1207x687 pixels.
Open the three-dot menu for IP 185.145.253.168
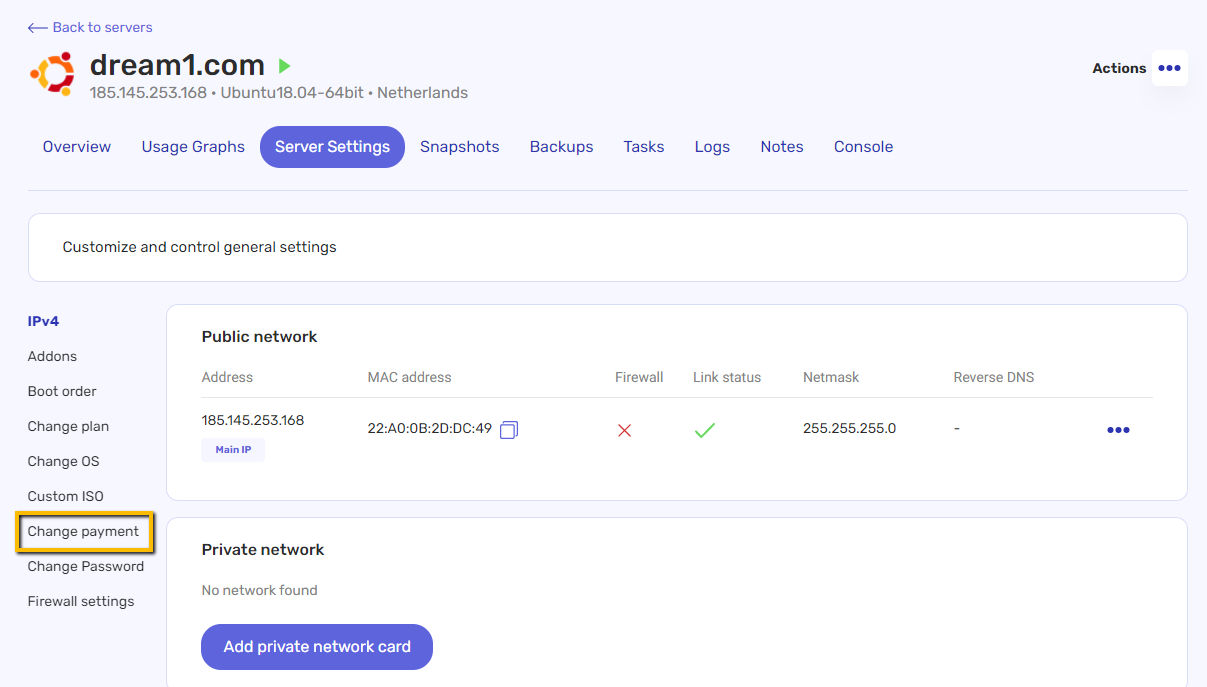1118,430
